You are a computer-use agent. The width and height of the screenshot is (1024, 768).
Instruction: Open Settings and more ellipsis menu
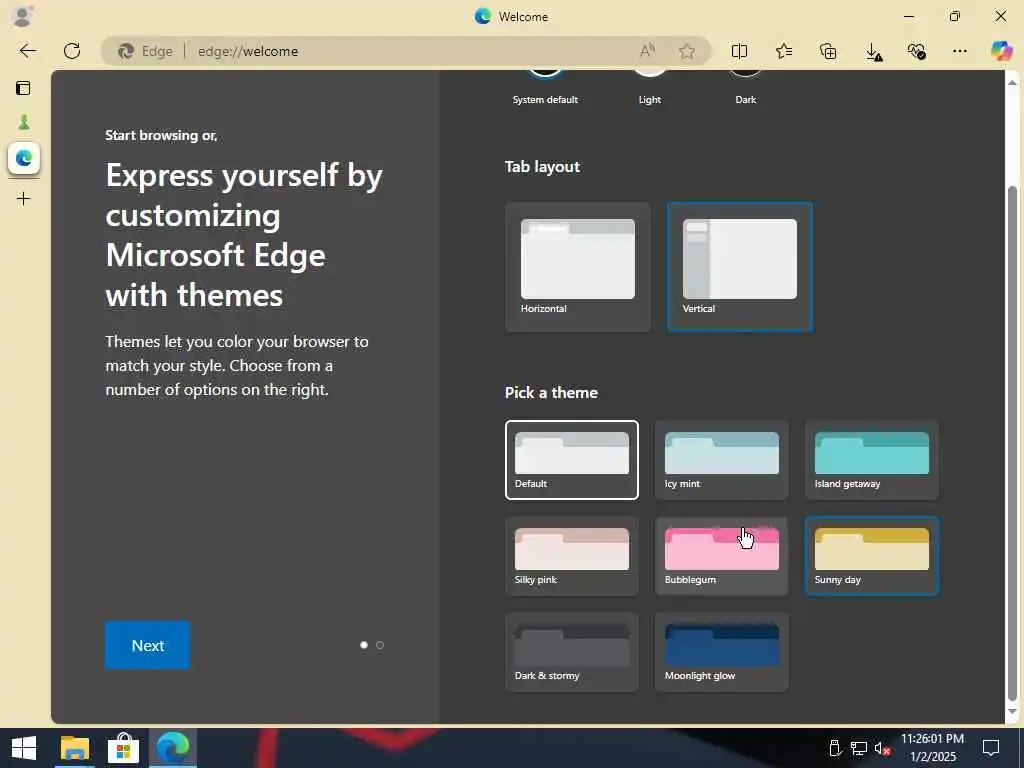coord(959,51)
